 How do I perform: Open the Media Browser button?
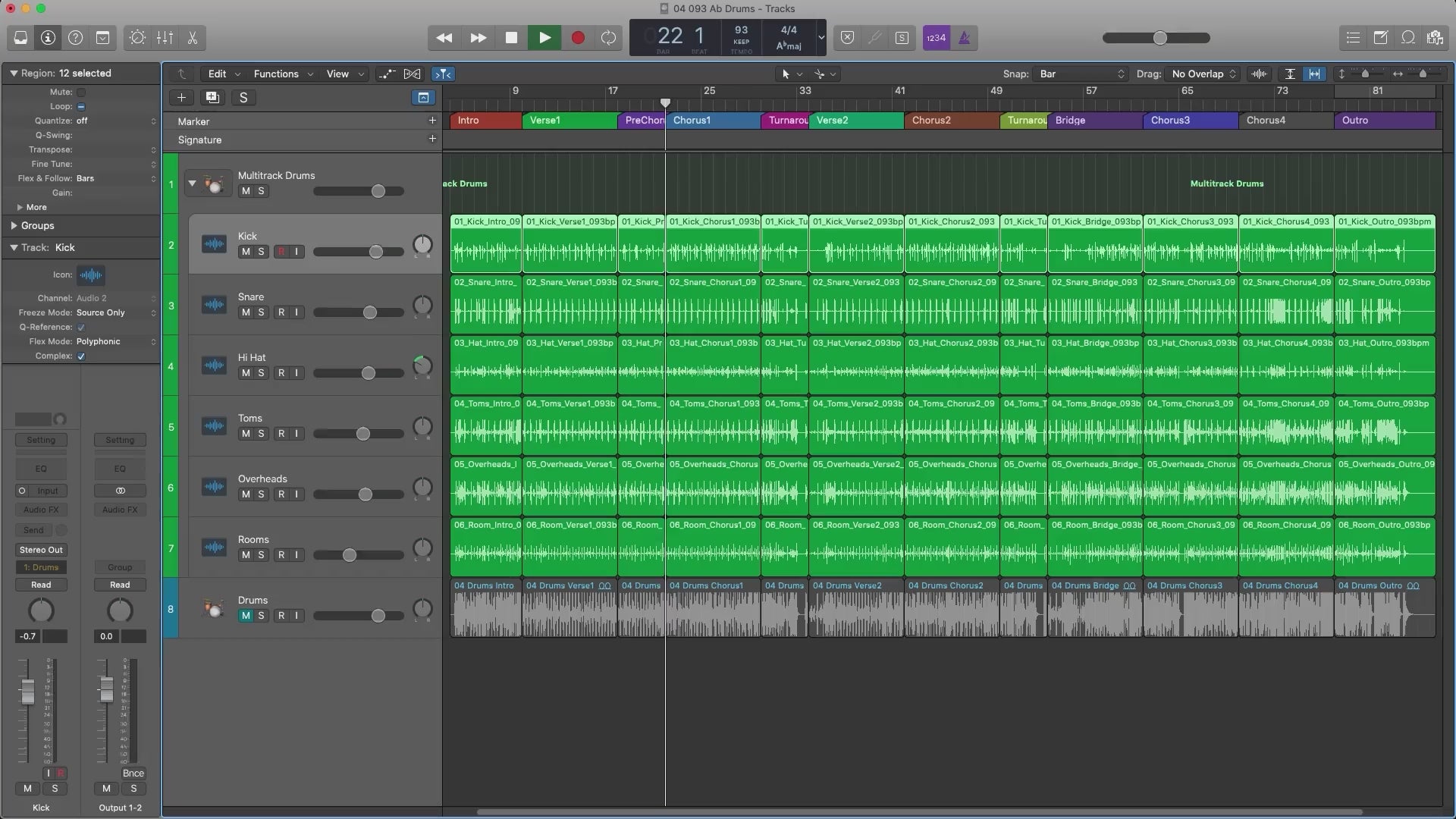[x=1435, y=37]
